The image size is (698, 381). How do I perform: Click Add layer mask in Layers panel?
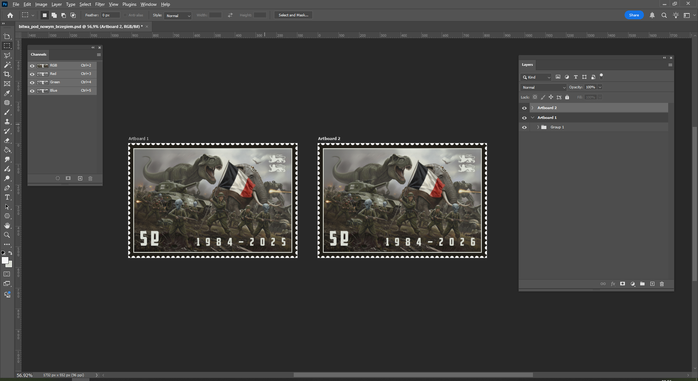(622, 284)
